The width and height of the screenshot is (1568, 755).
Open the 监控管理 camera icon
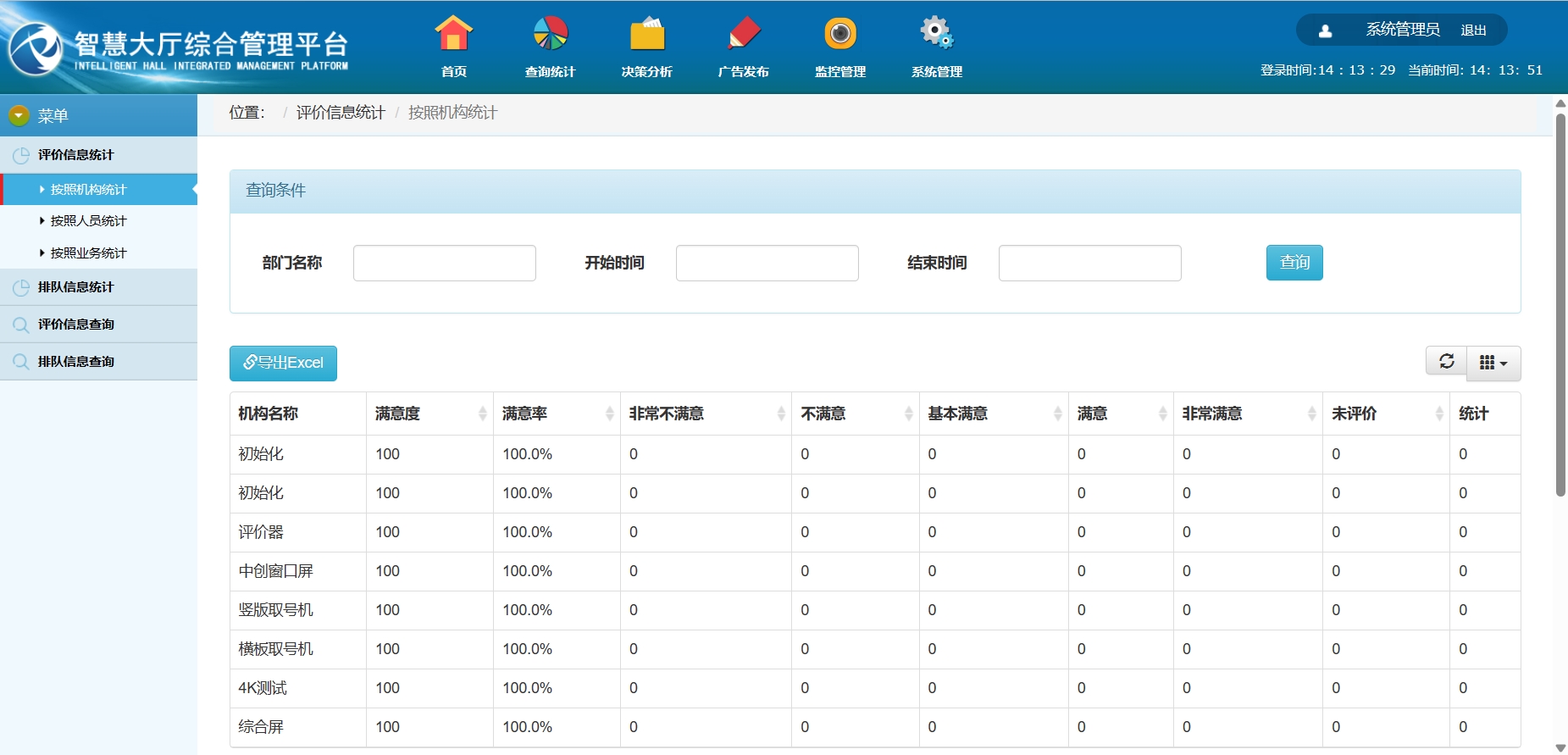click(840, 34)
